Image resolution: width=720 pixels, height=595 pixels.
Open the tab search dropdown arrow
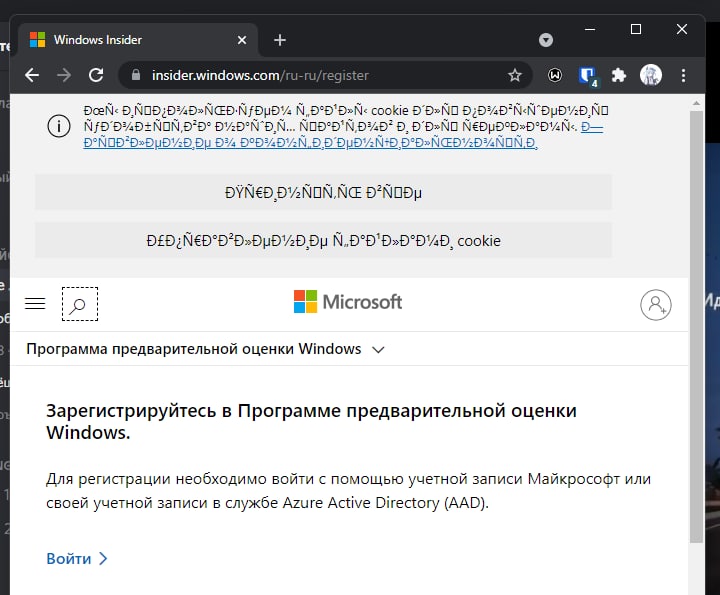[x=546, y=40]
